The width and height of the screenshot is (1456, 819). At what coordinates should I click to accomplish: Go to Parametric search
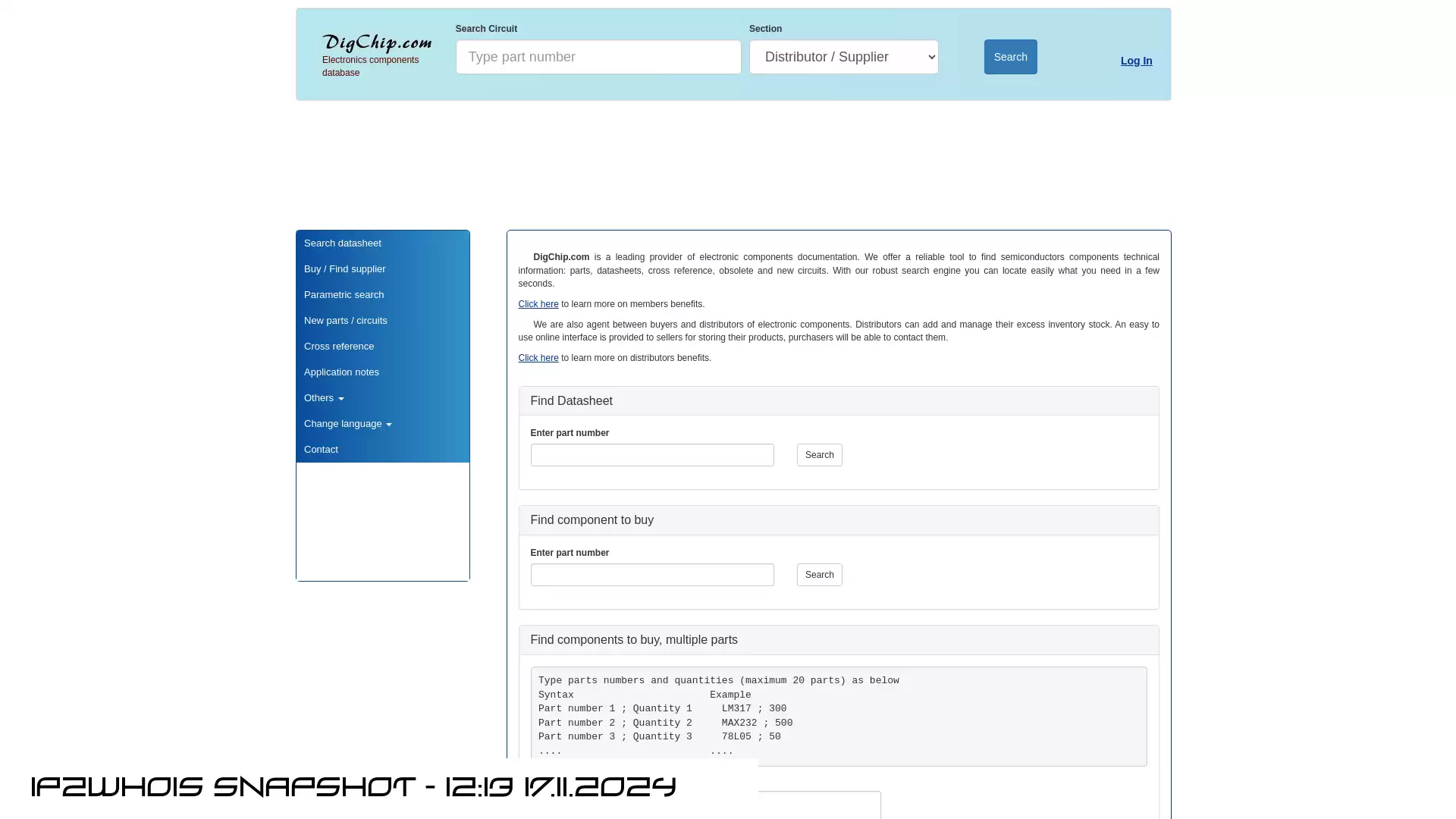[382, 295]
